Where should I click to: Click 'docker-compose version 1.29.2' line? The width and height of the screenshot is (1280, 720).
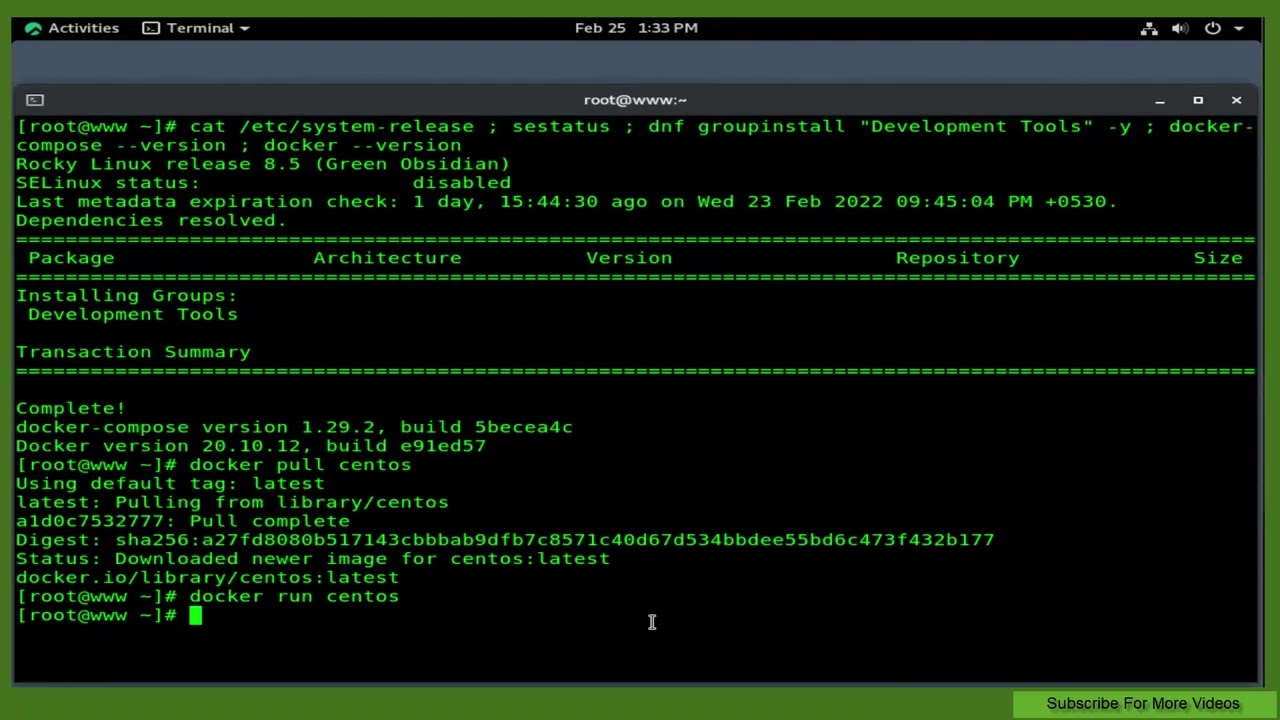[x=294, y=428]
